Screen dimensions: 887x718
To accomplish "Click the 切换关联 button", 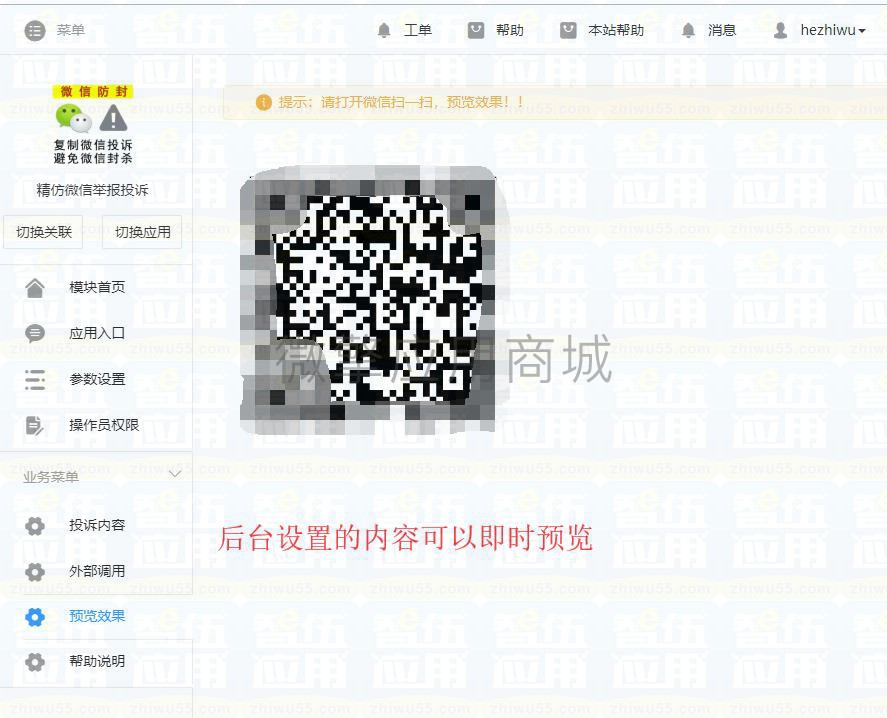I will pyautogui.click(x=43, y=232).
